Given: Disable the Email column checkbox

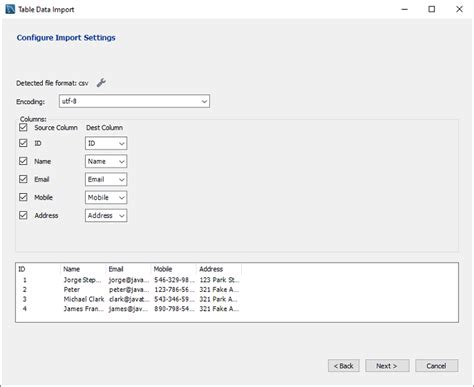Looking at the screenshot, I should [23, 179].
